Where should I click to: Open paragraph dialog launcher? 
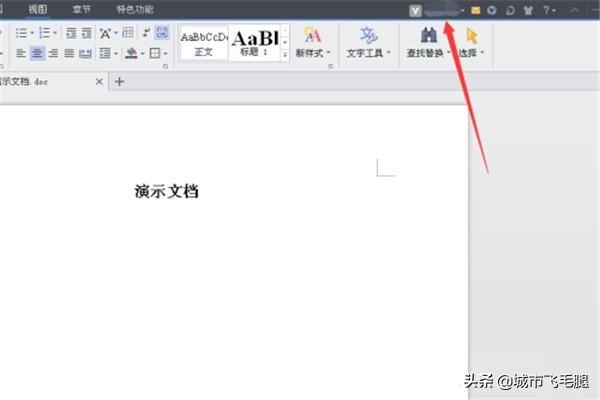pyautogui.click(x=165, y=66)
